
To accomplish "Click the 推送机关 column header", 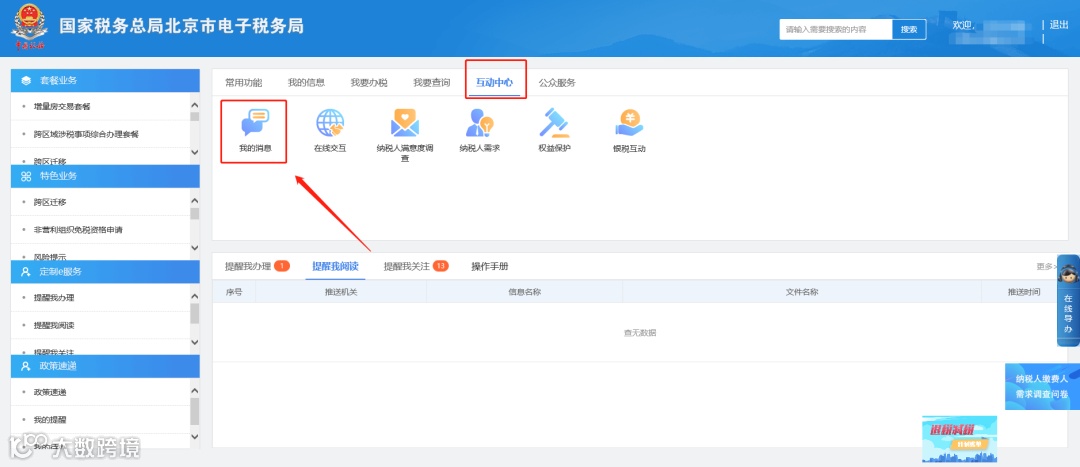I will coord(341,292).
